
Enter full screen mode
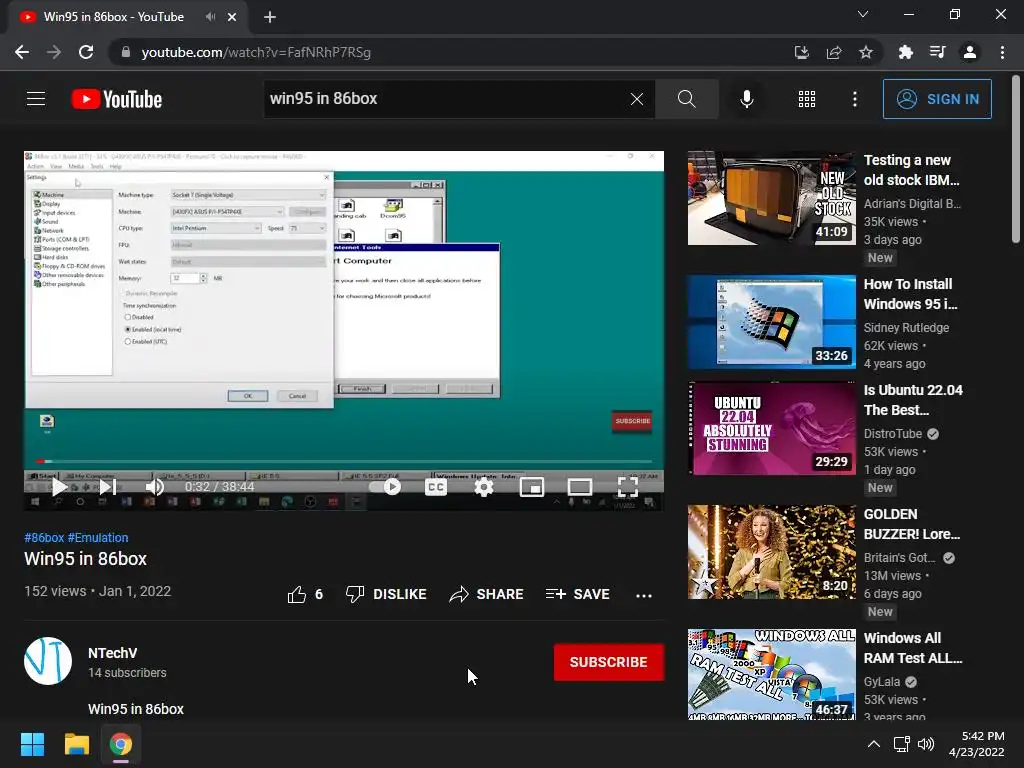[628, 487]
